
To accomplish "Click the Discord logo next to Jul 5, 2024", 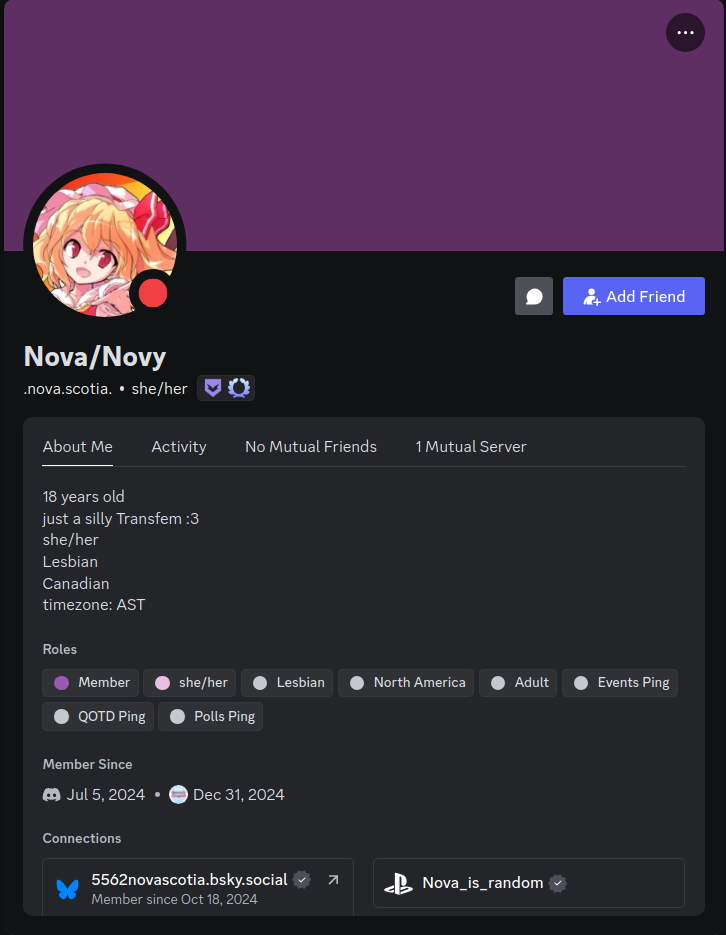I will [x=52, y=794].
